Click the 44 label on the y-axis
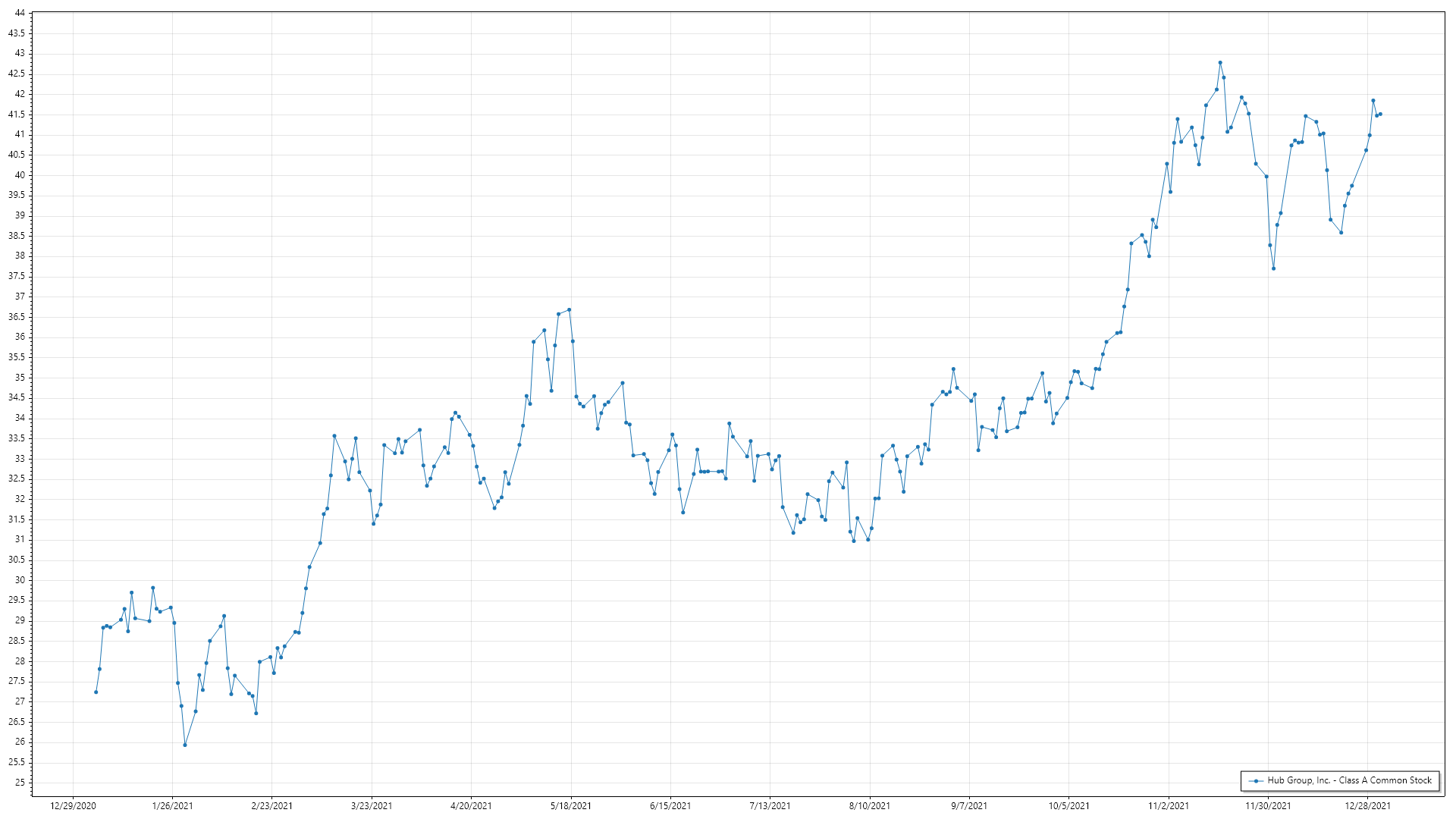Image resolution: width=1456 pixels, height=819 pixels. tap(19, 13)
